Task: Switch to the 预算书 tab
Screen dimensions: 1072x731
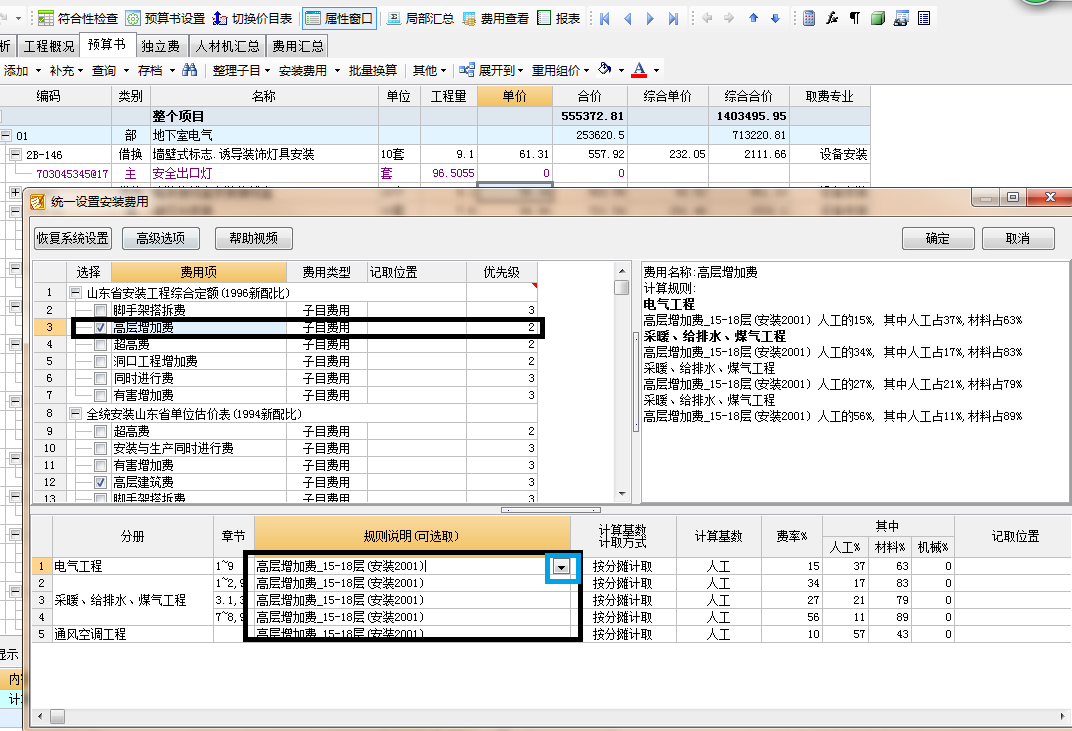Action: tap(107, 44)
